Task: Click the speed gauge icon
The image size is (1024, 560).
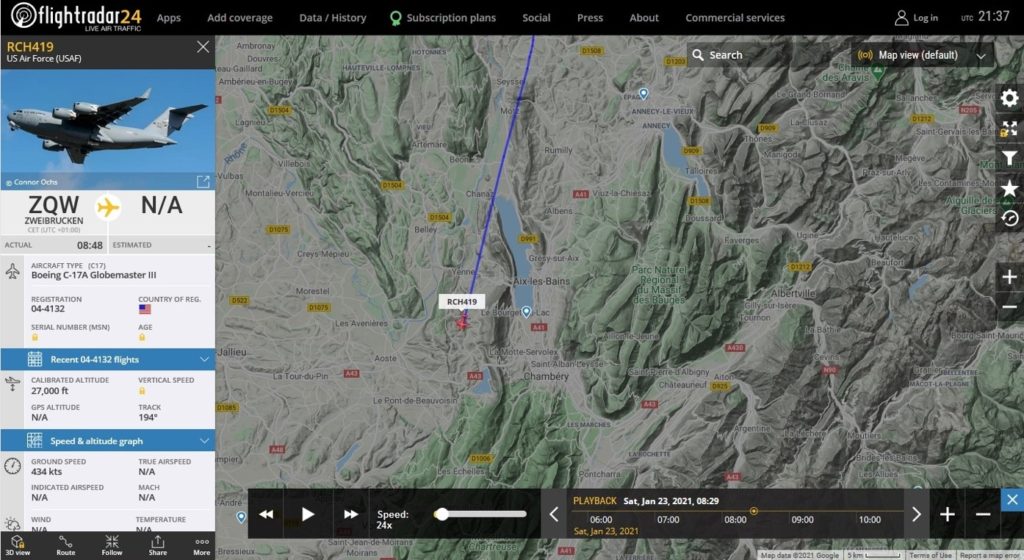Action: [x=12, y=466]
